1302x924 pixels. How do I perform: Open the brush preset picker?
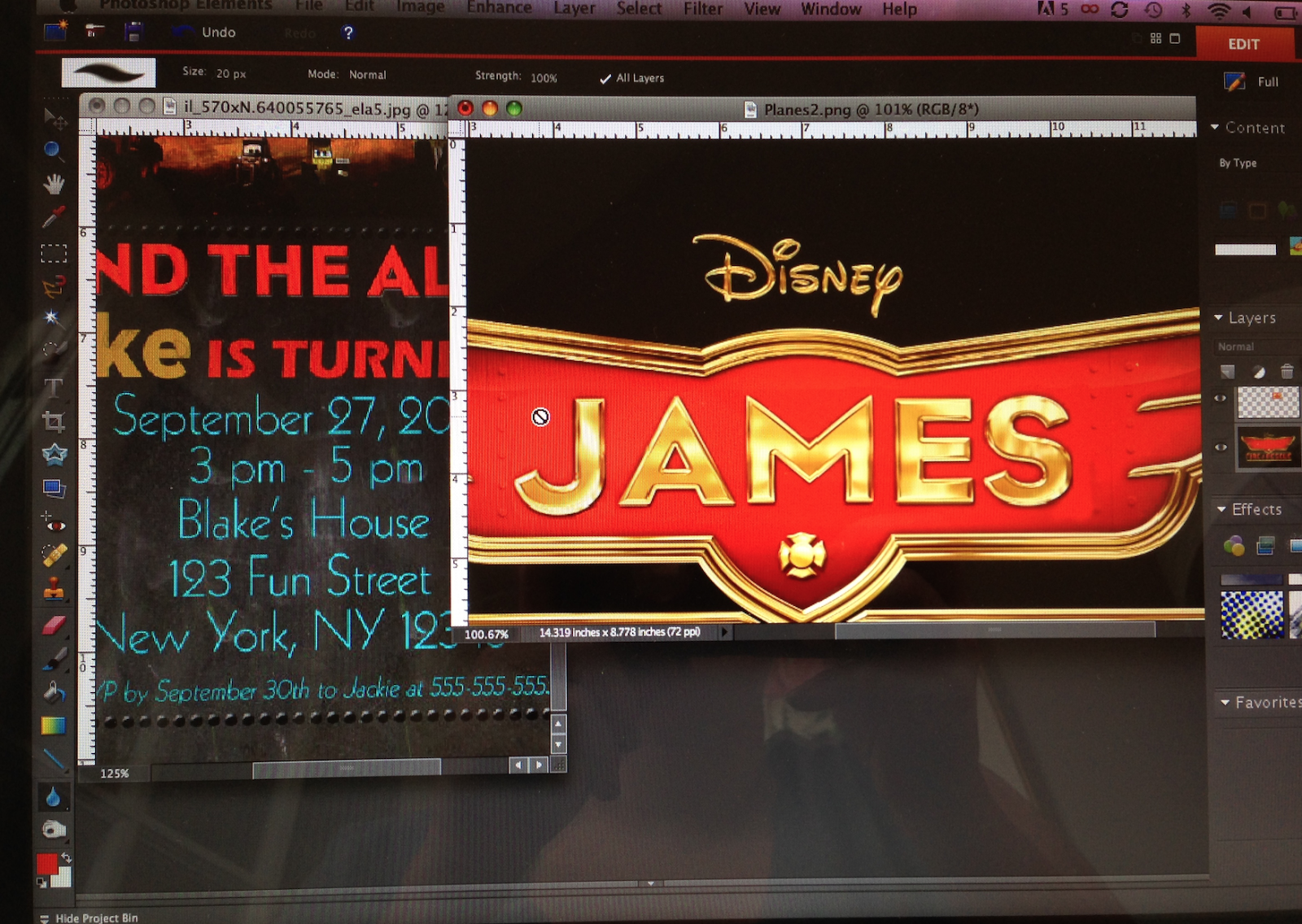108,72
